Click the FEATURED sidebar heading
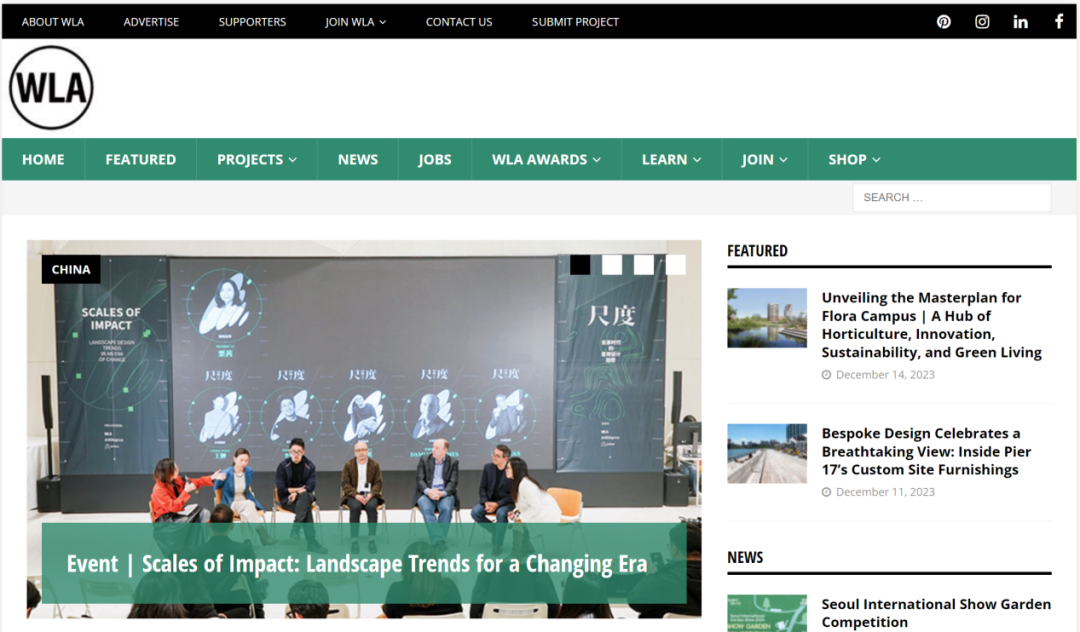 (758, 251)
